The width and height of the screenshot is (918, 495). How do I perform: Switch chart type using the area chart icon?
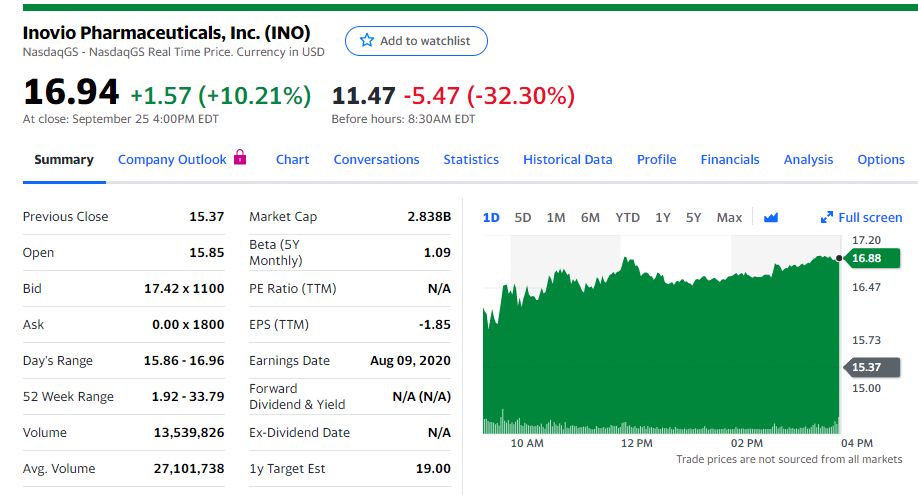coord(770,217)
